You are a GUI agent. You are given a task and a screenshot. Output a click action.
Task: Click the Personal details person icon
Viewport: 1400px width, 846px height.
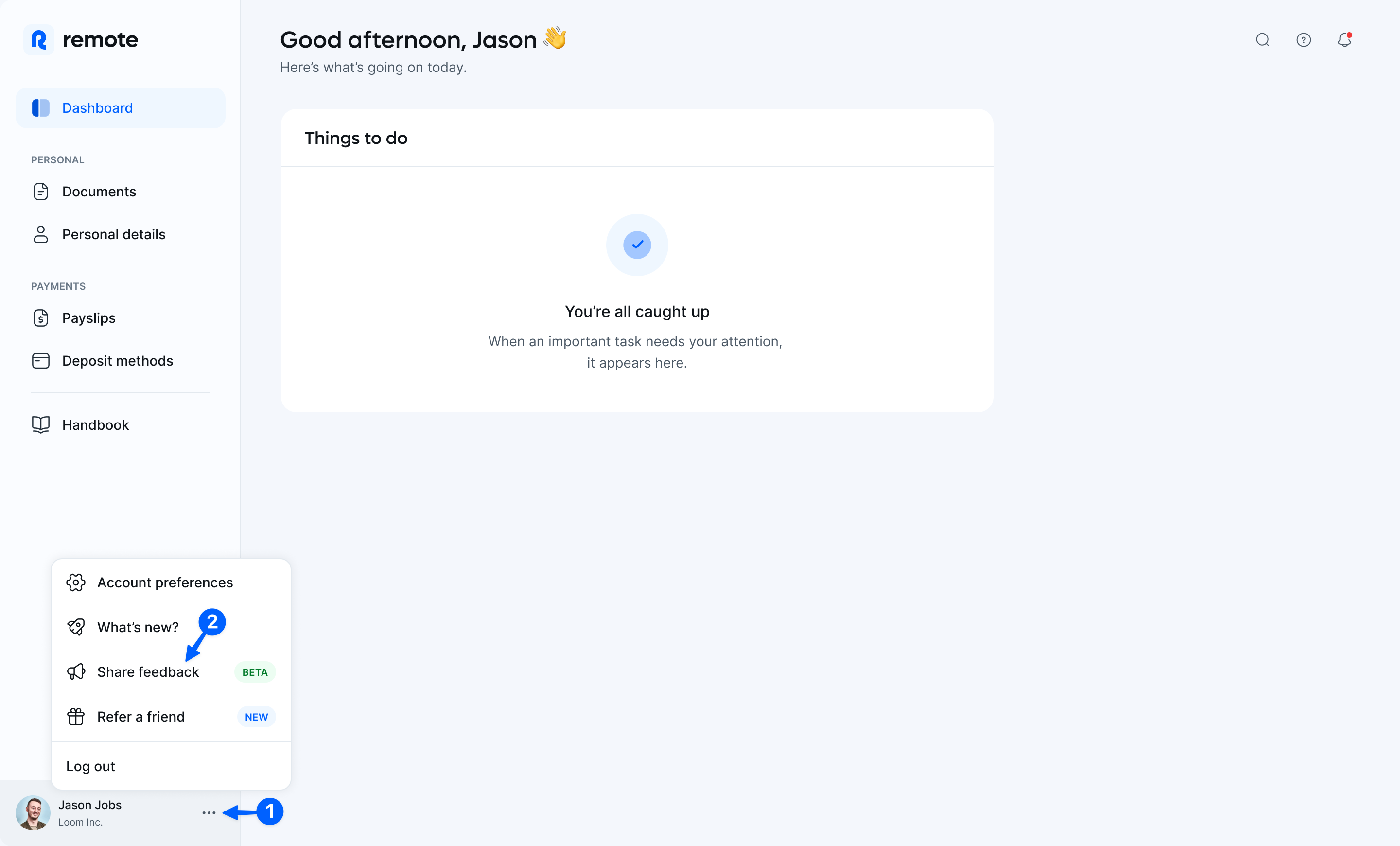pos(41,234)
